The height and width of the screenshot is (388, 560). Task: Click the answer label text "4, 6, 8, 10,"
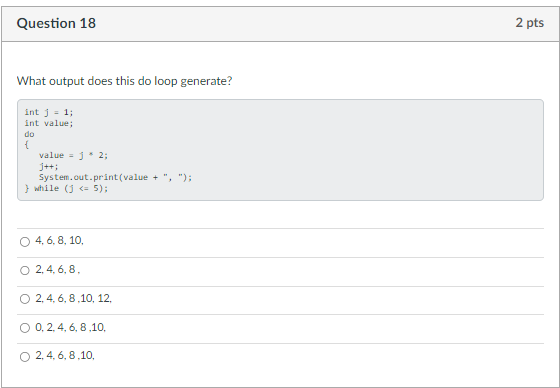coord(59,240)
